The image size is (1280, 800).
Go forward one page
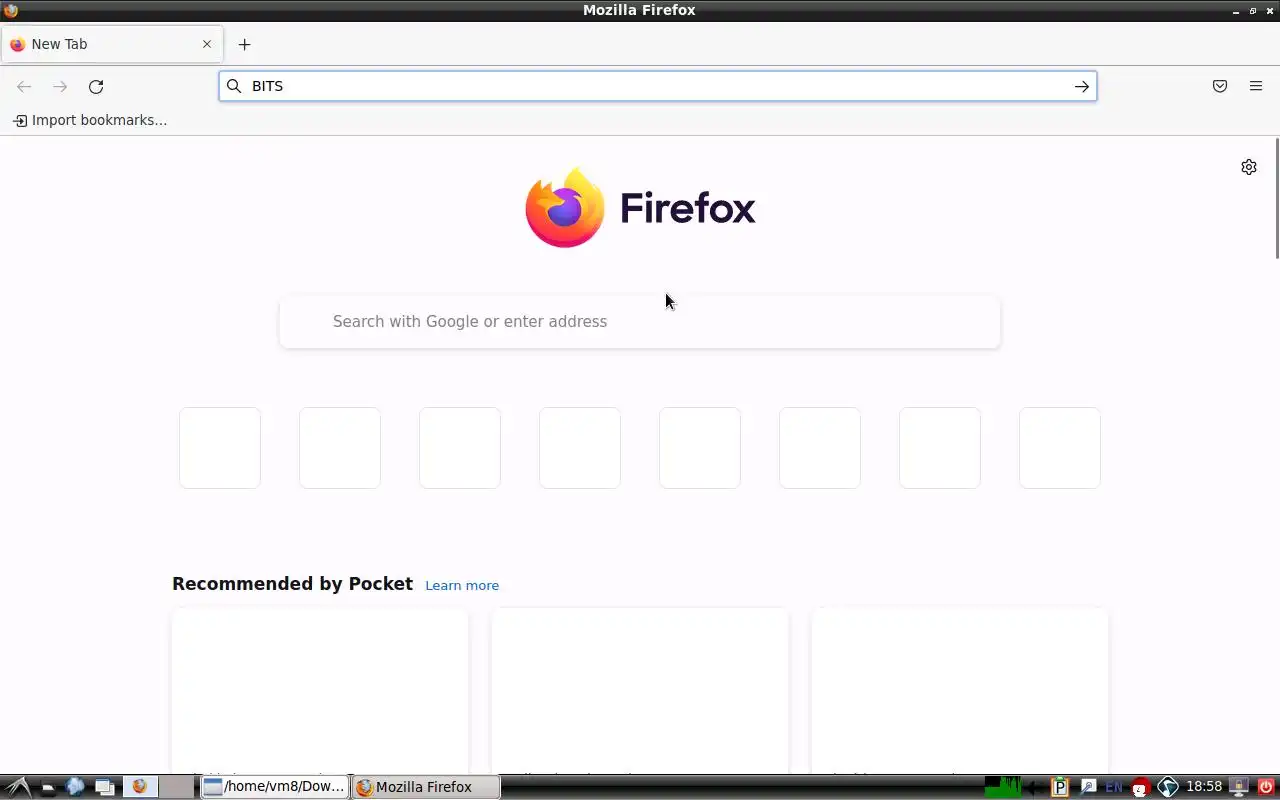pyautogui.click(x=60, y=87)
